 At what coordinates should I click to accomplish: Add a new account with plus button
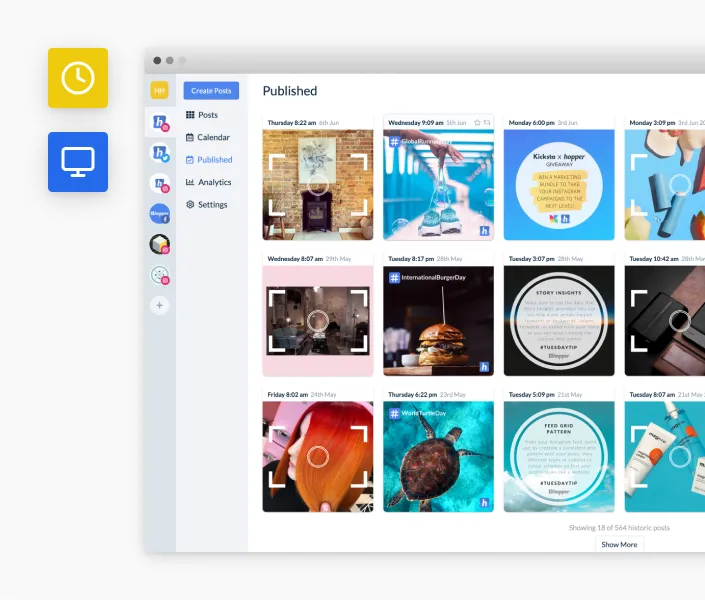click(160, 305)
